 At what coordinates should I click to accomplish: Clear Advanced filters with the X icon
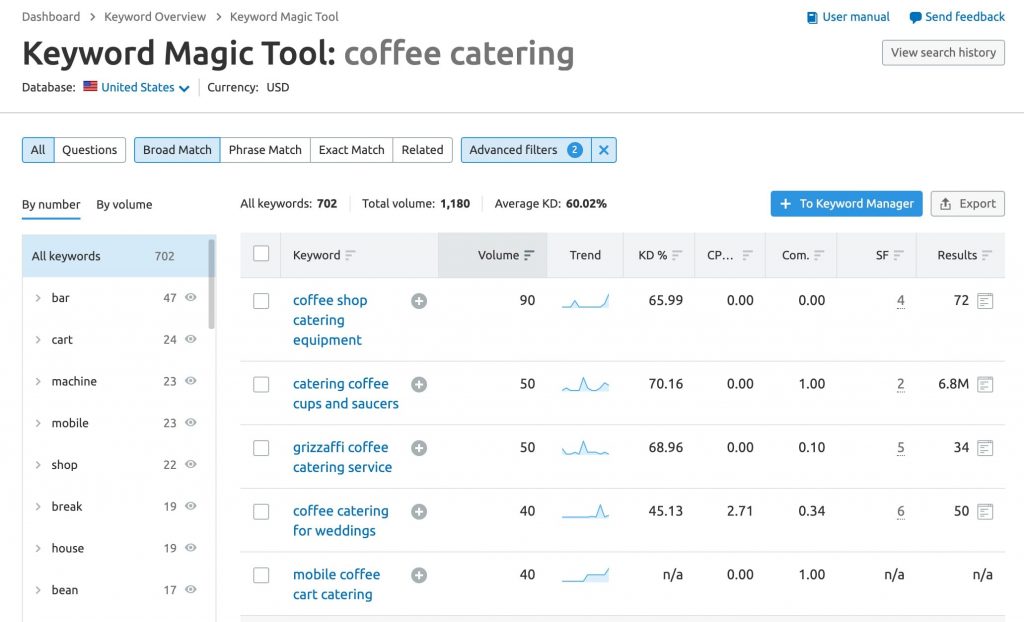pos(604,149)
